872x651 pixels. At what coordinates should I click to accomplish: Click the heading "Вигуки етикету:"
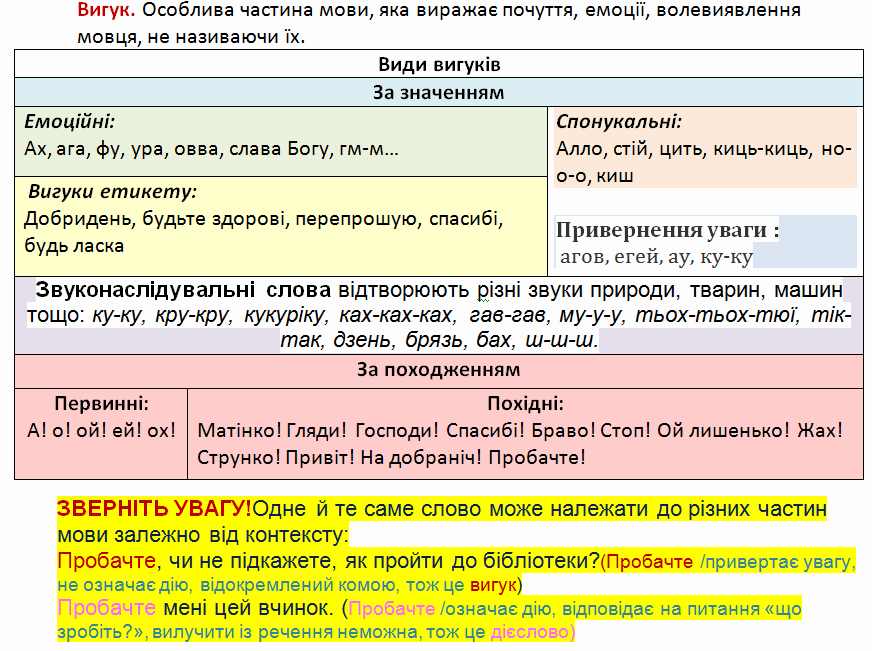click(x=112, y=192)
